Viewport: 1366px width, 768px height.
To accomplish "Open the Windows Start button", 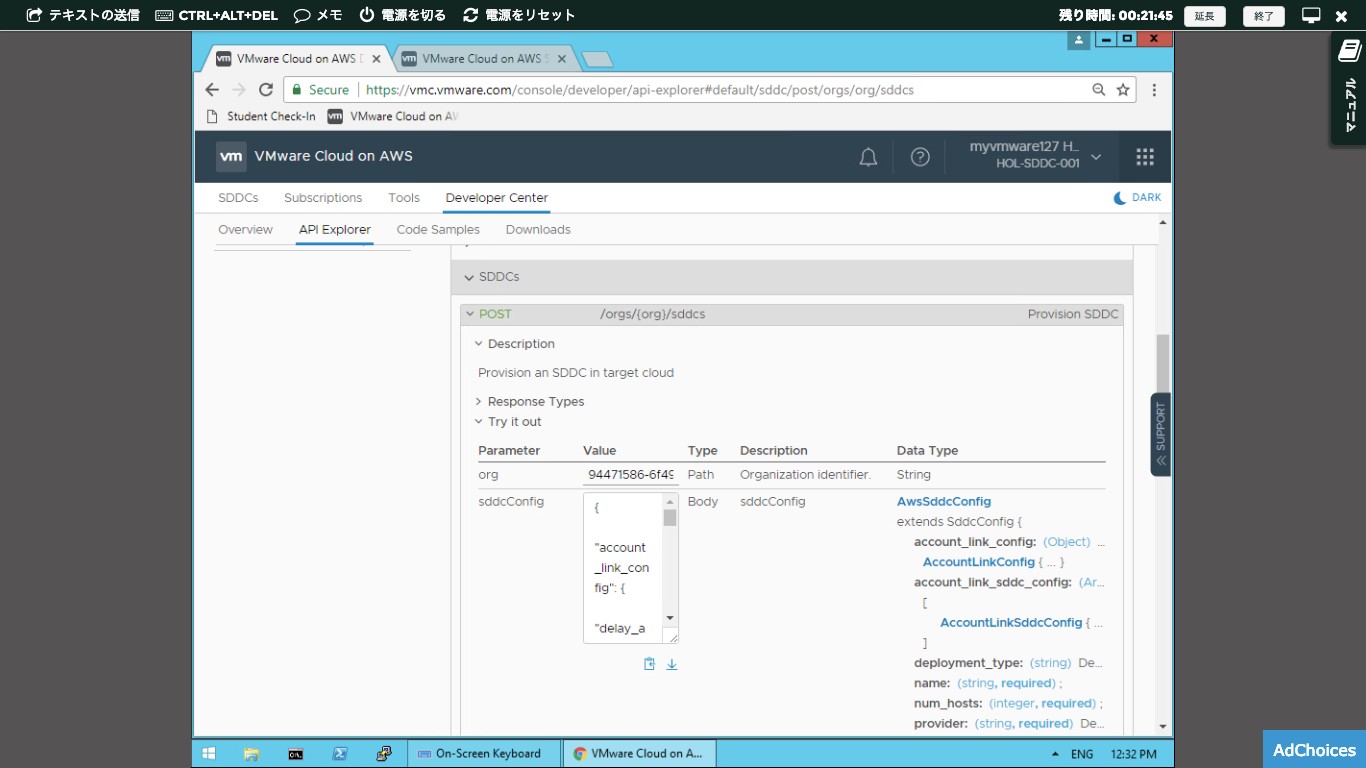I will 209,754.
